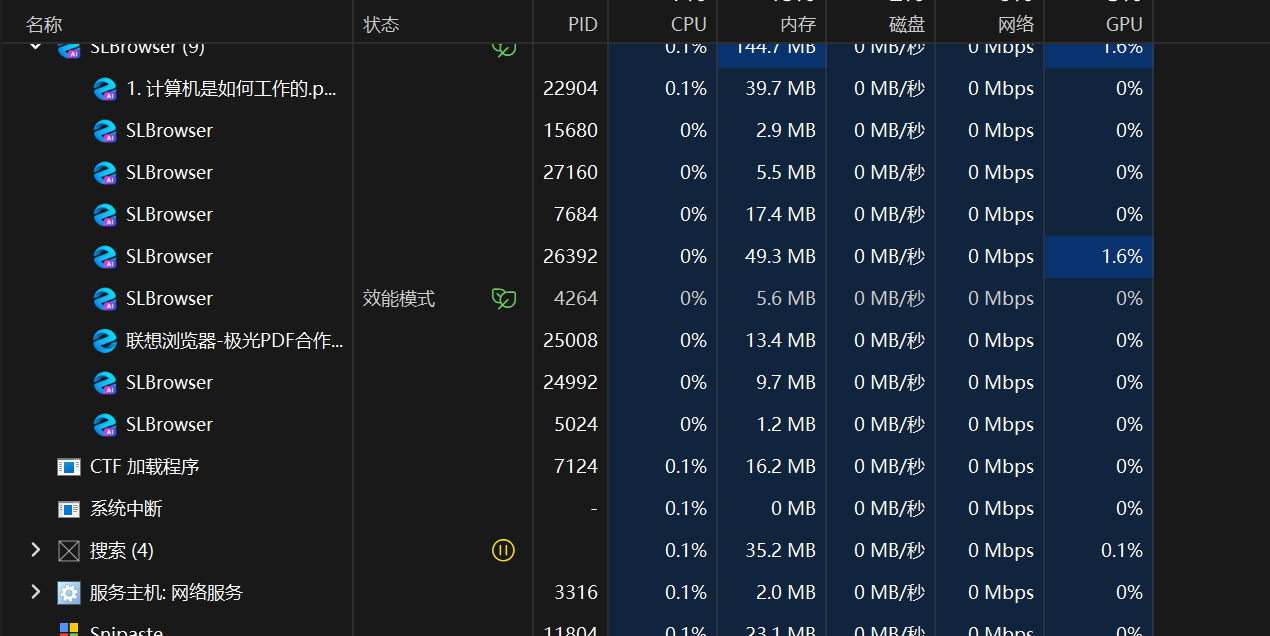Image resolution: width=1270 pixels, height=636 pixels.
Task: Expand the 搜索 (4) process group
Action: 35,550
